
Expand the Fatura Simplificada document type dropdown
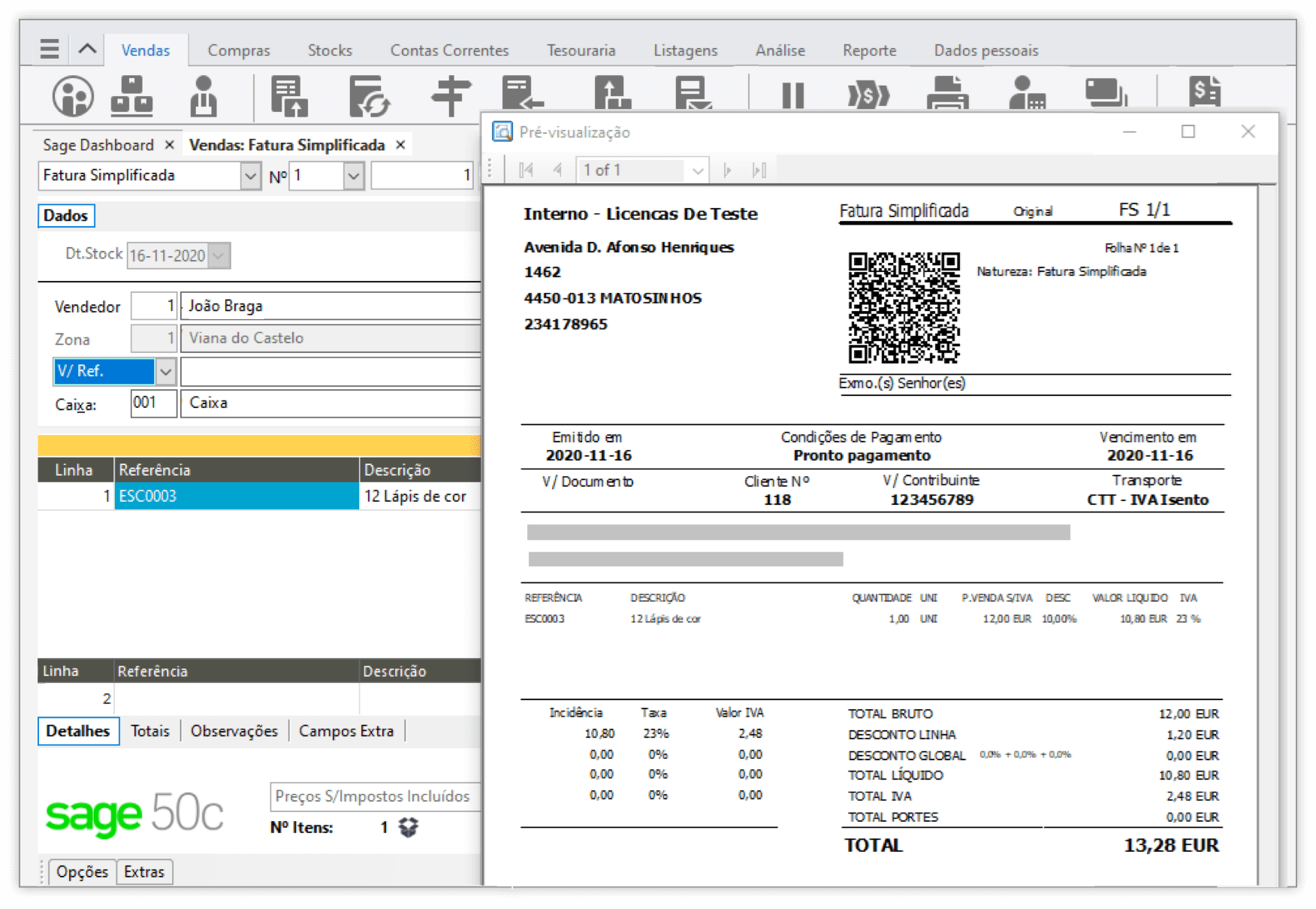point(250,176)
